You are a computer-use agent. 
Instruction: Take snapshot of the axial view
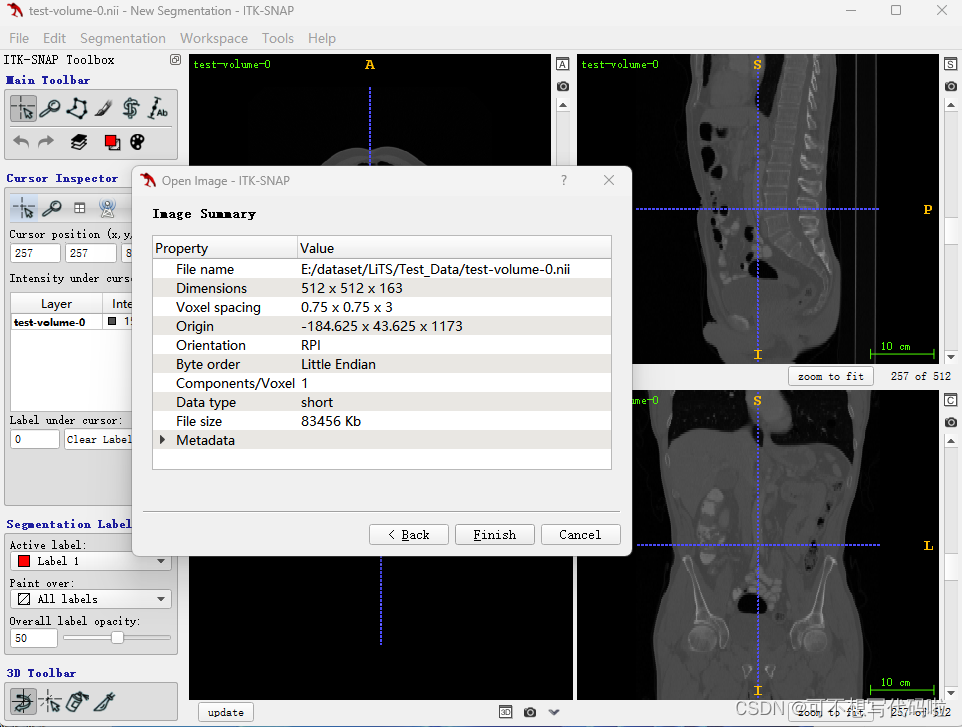pos(563,87)
